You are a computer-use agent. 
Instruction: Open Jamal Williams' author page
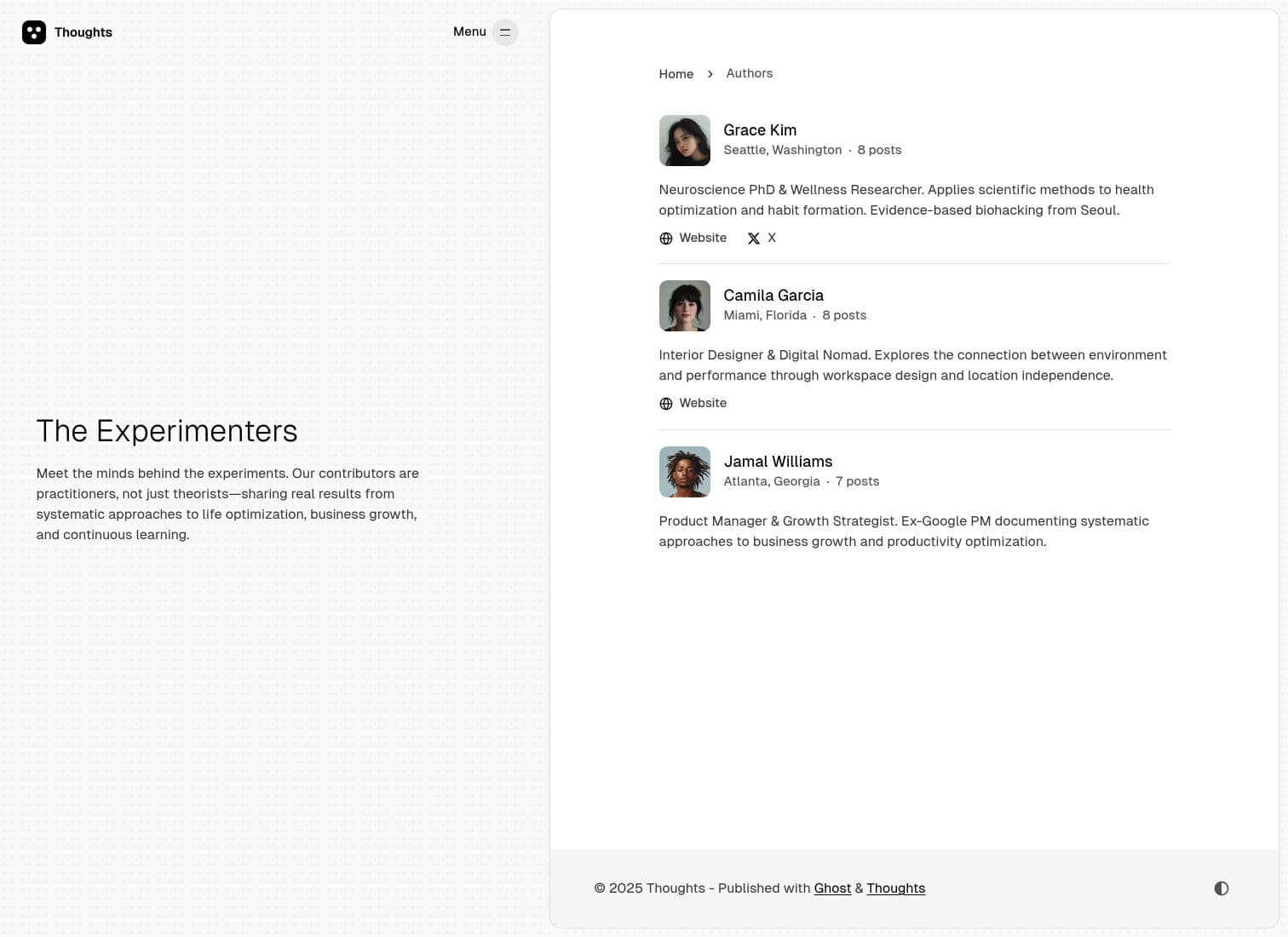(x=778, y=462)
